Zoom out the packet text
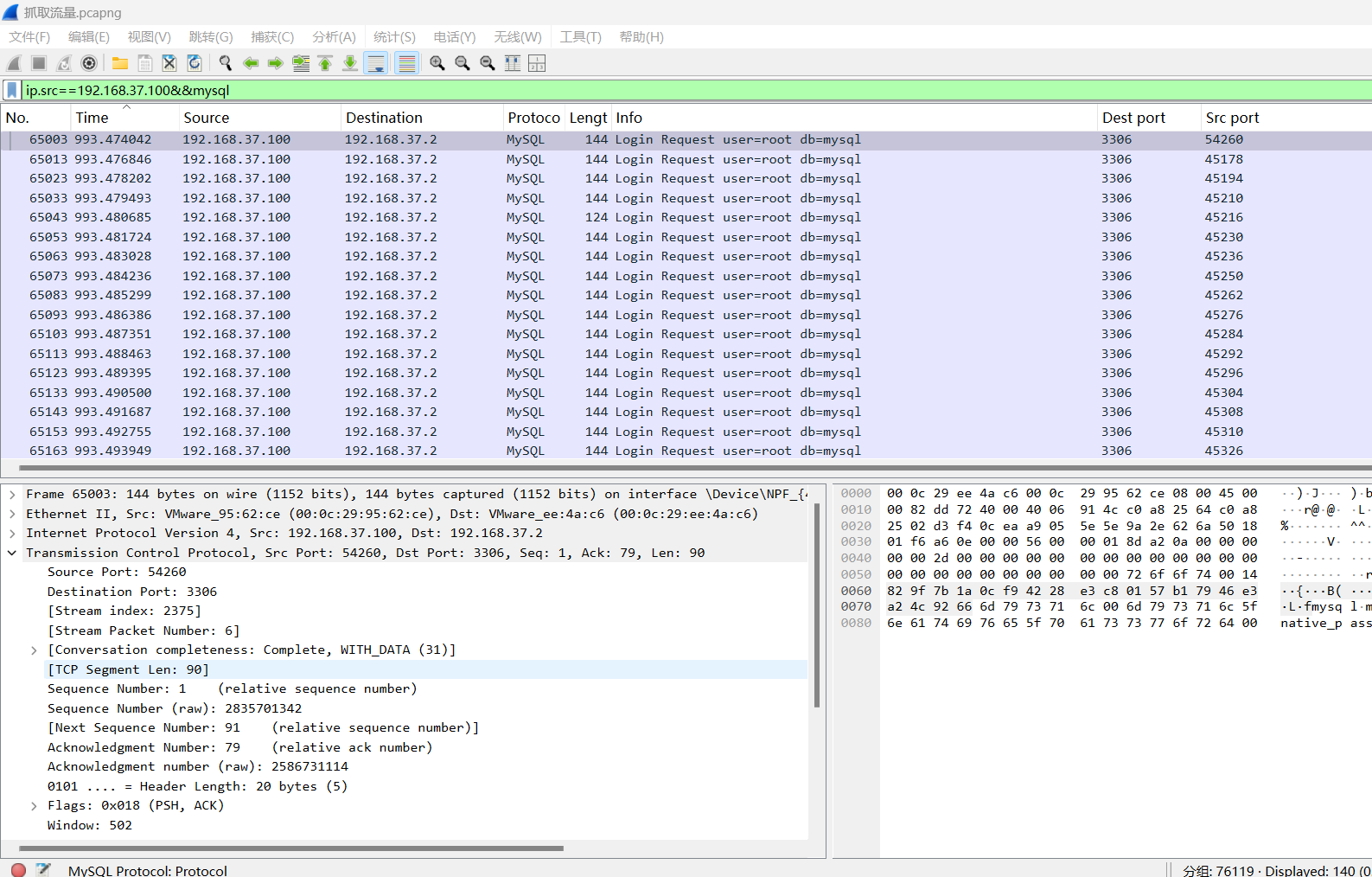1372x877 pixels. coord(463,63)
